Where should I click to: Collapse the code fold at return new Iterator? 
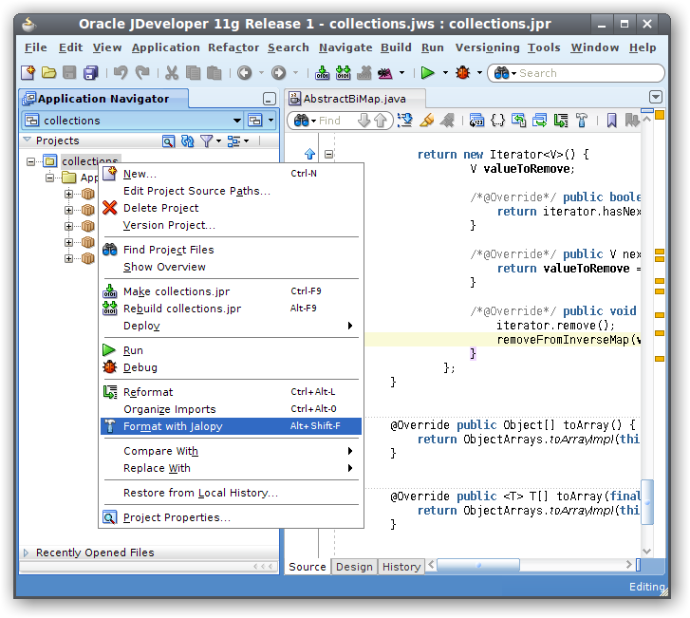point(329,154)
